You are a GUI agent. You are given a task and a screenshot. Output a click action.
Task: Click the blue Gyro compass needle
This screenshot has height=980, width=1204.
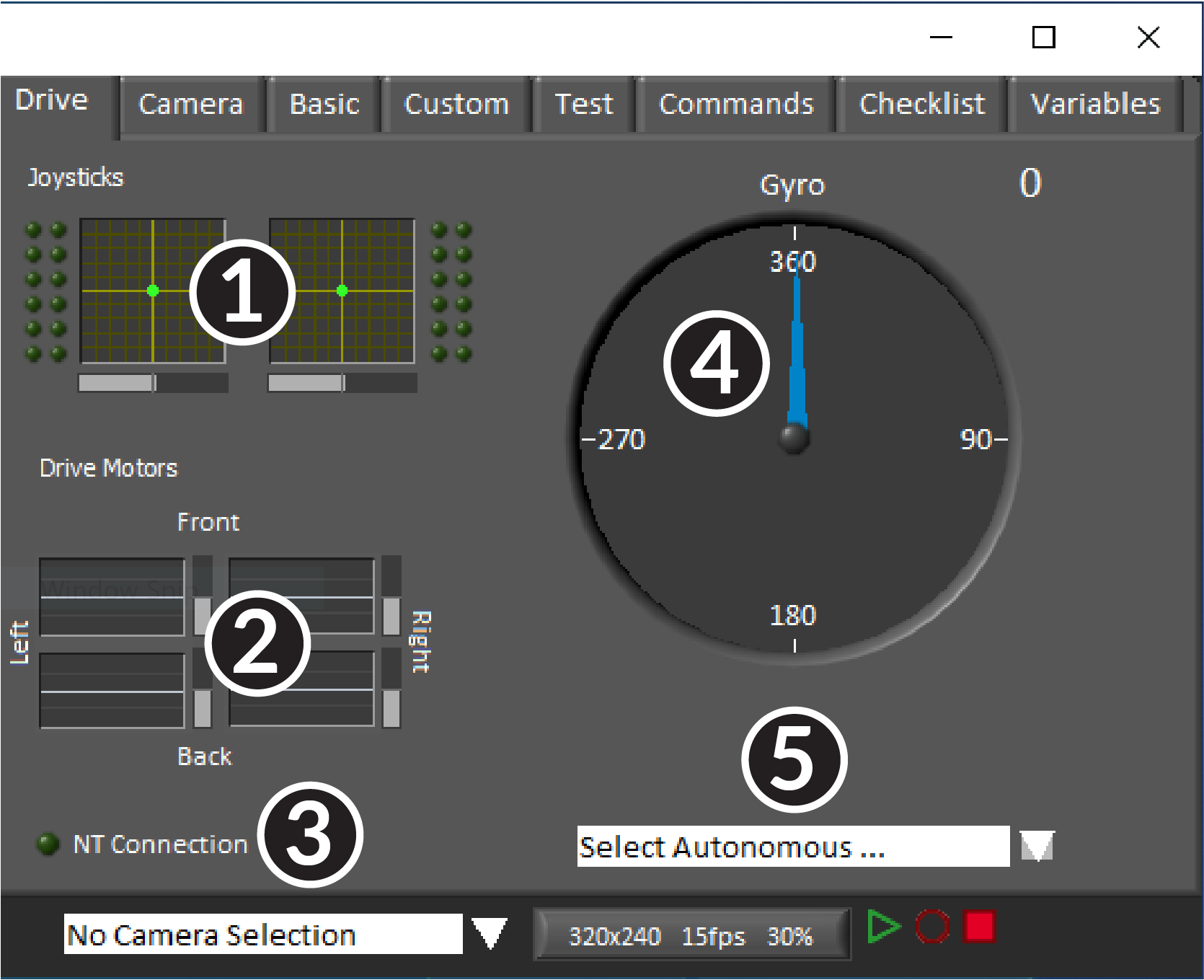click(795, 346)
